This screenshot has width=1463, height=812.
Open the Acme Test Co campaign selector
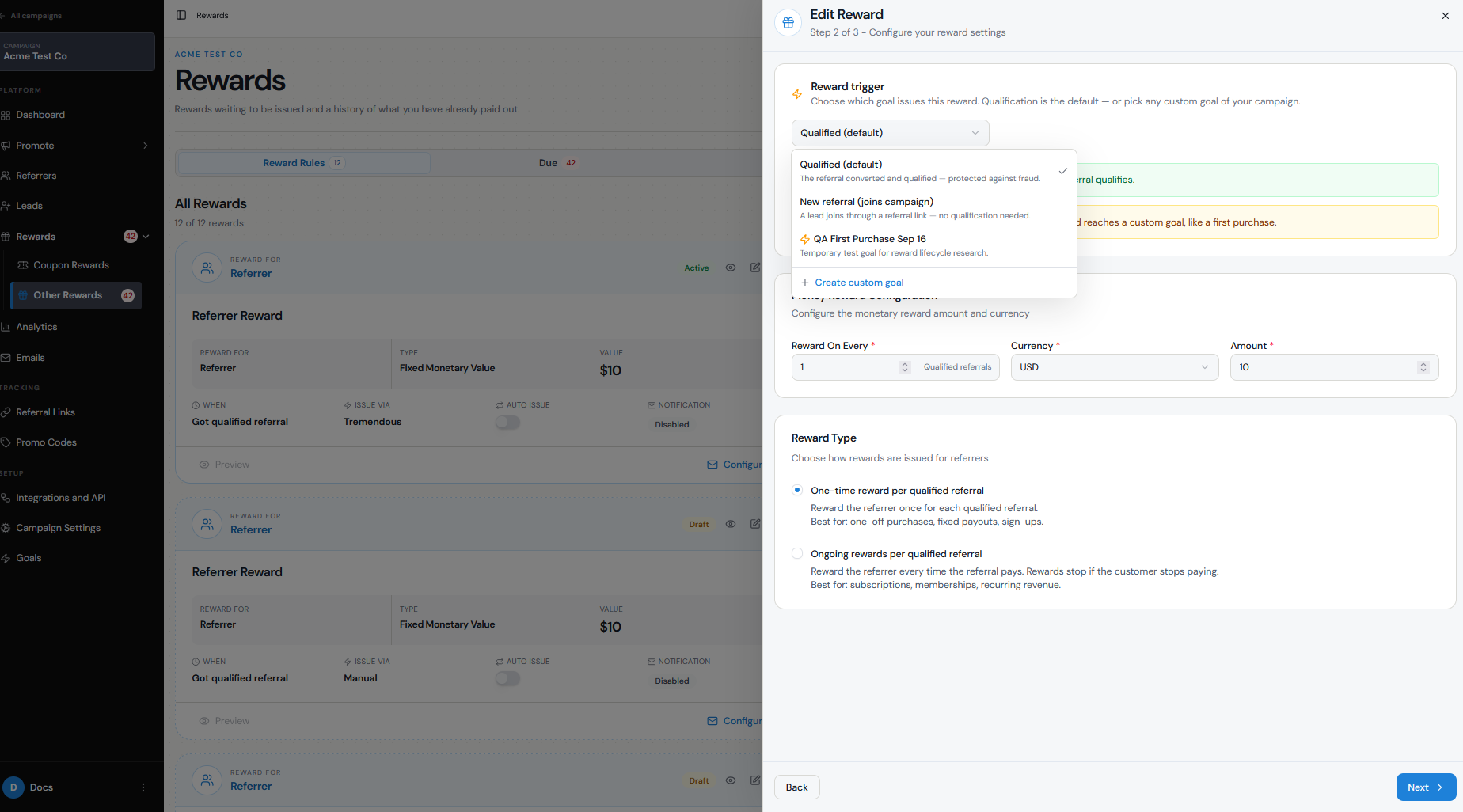[77, 51]
